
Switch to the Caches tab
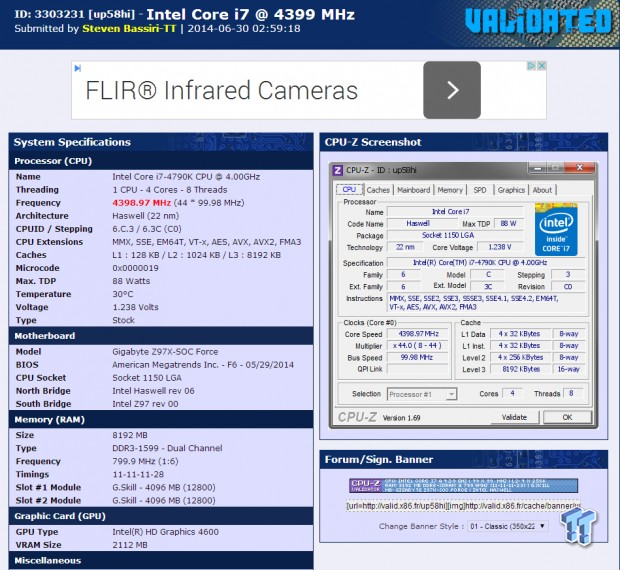(x=378, y=190)
